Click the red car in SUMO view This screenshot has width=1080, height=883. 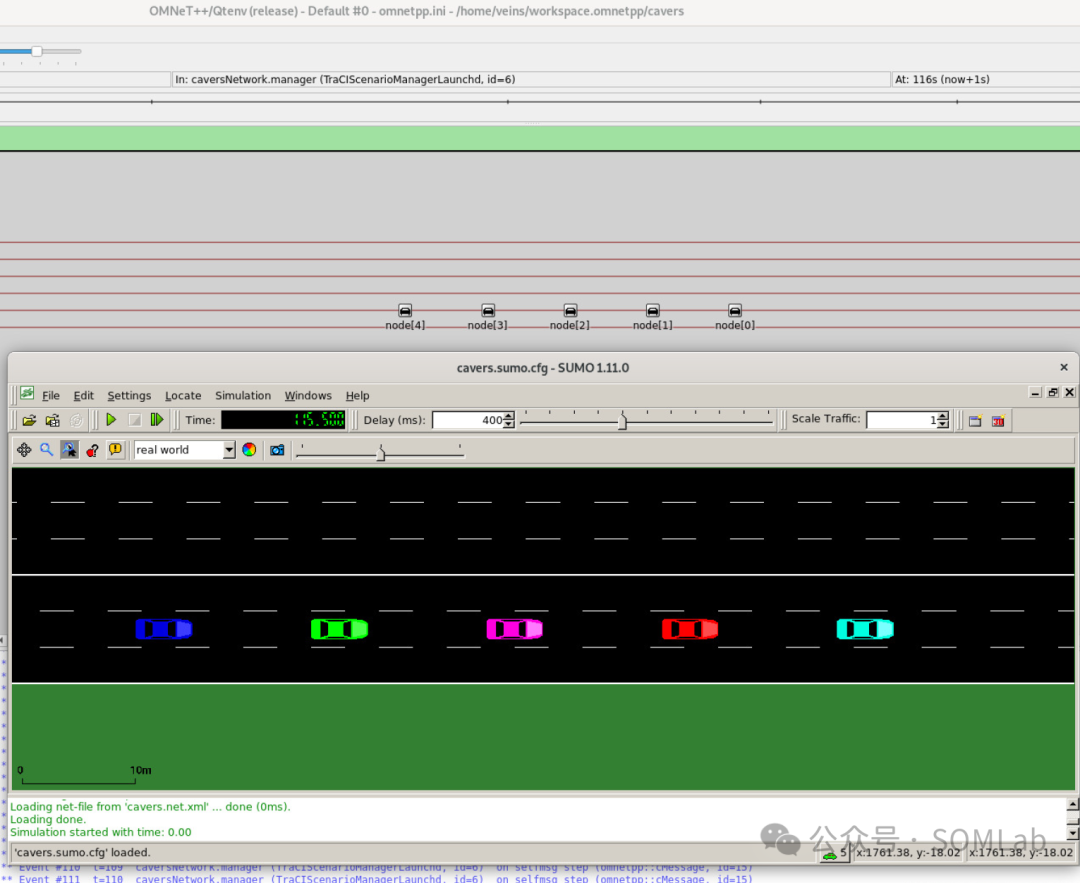click(689, 629)
